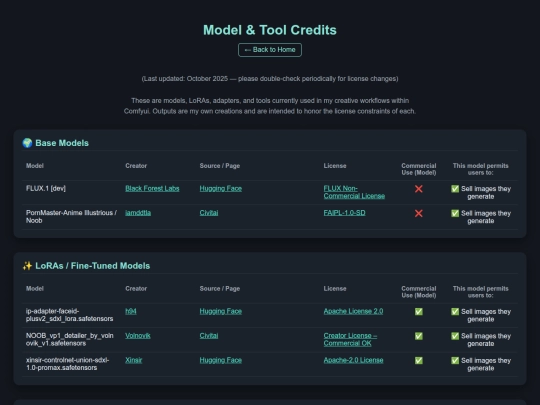Click Sell images check icon in NOOB_vp1_detailer row
This screenshot has height=405, width=540.
[455, 336]
